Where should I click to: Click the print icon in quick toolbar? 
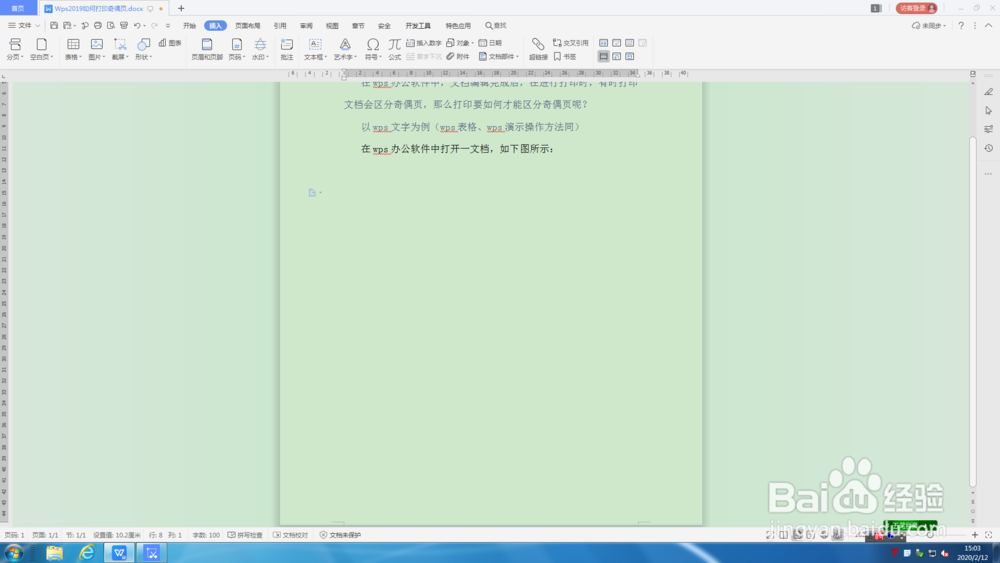98,26
